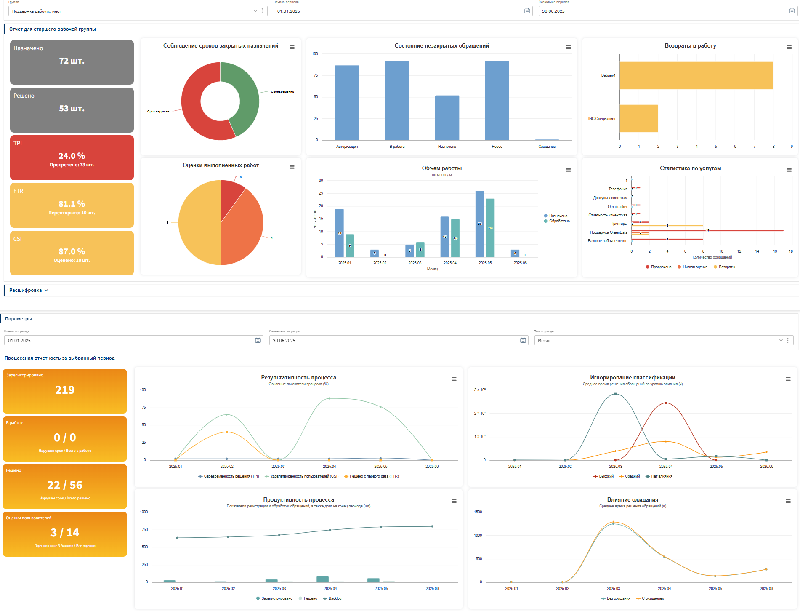Image resolution: width=800 pixels, height=611 pixels.
Task: Collapse the "Параметры" section header
Action: (x=22, y=319)
